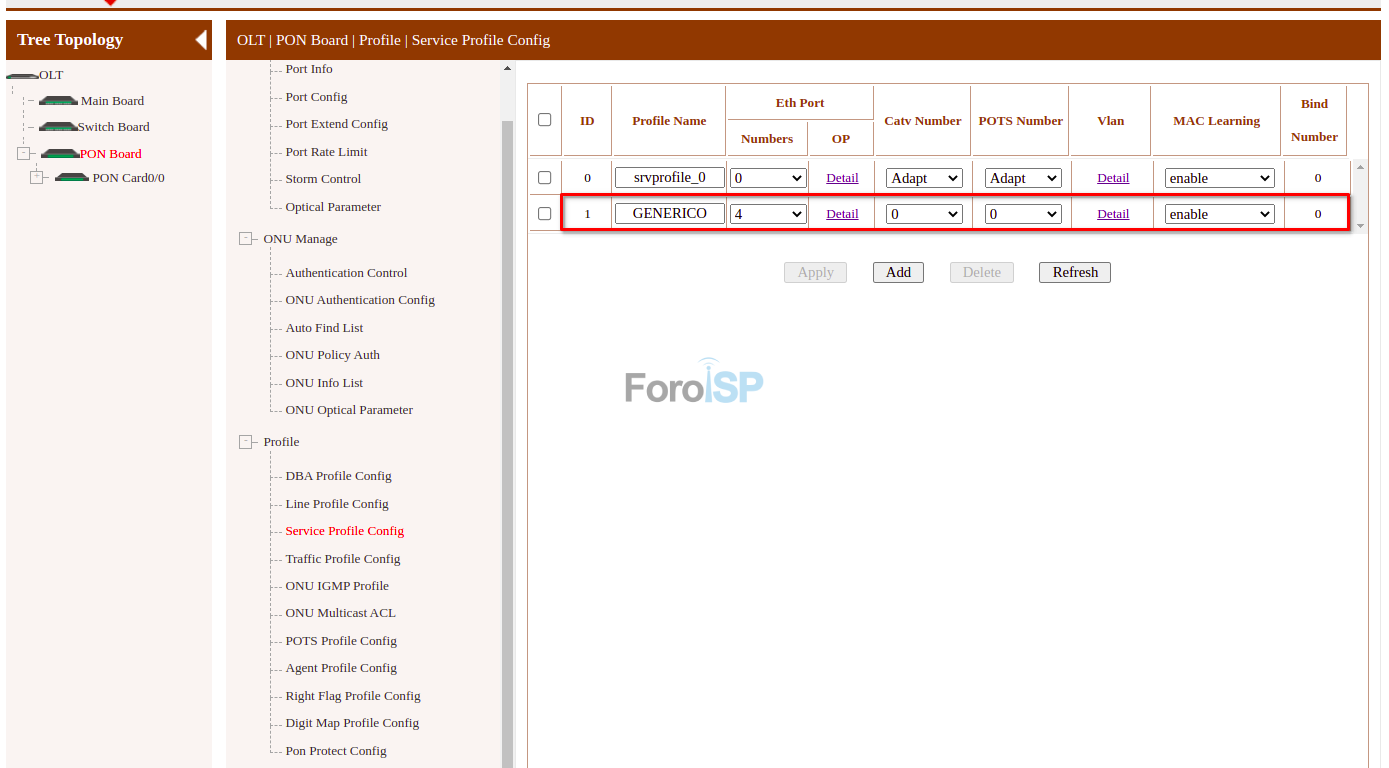Check the checkbox for srvprofile_0 row

[x=544, y=177]
